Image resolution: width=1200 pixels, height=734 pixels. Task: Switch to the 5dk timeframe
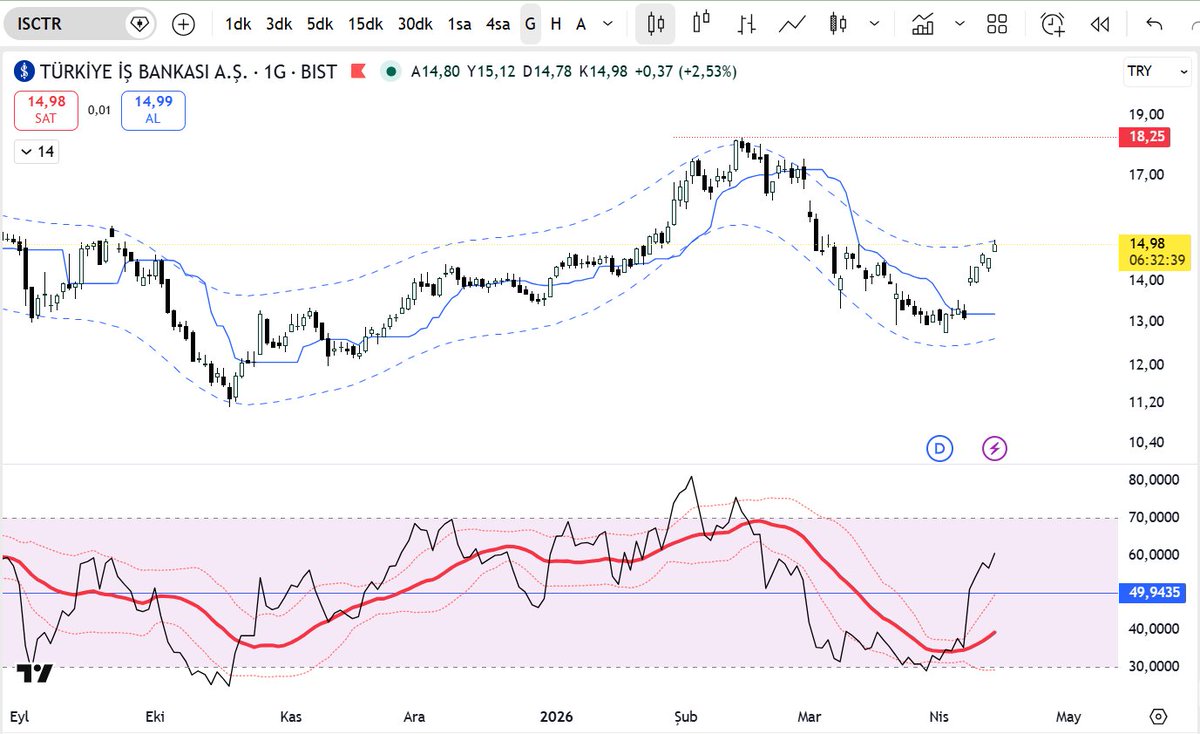pos(320,23)
